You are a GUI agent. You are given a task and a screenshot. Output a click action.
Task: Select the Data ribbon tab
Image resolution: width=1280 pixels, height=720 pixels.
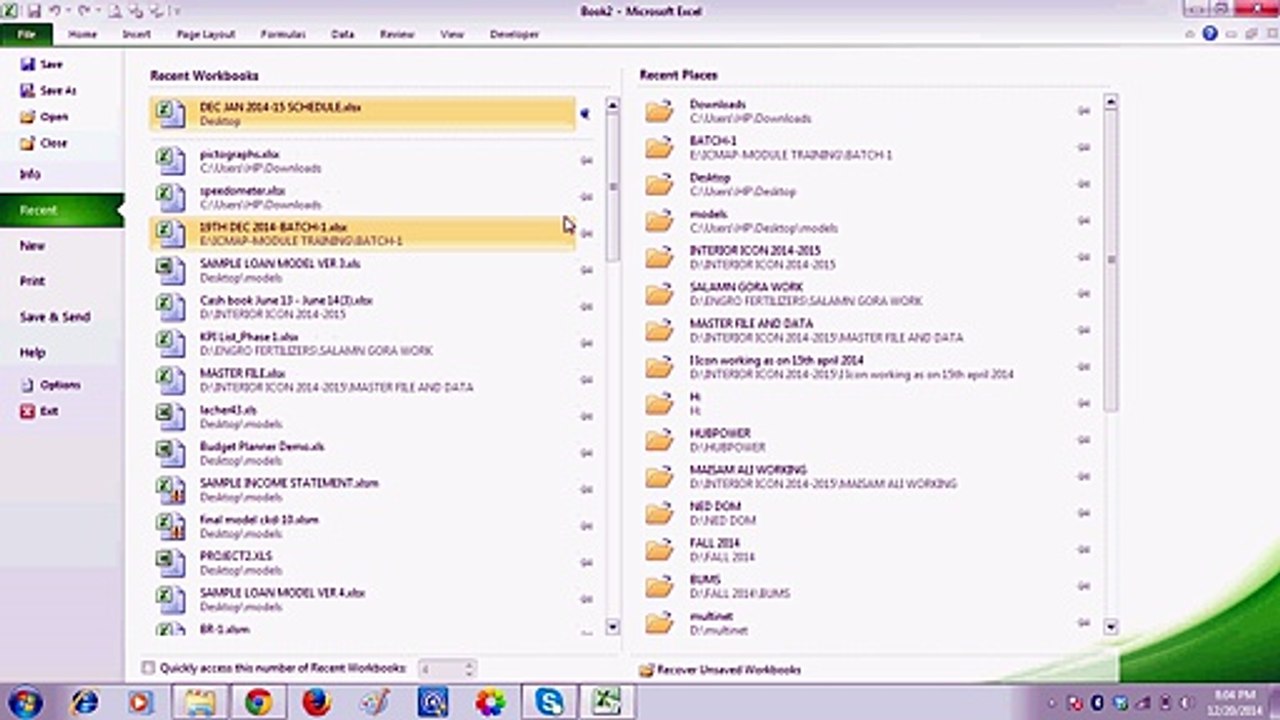pyautogui.click(x=343, y=34)
